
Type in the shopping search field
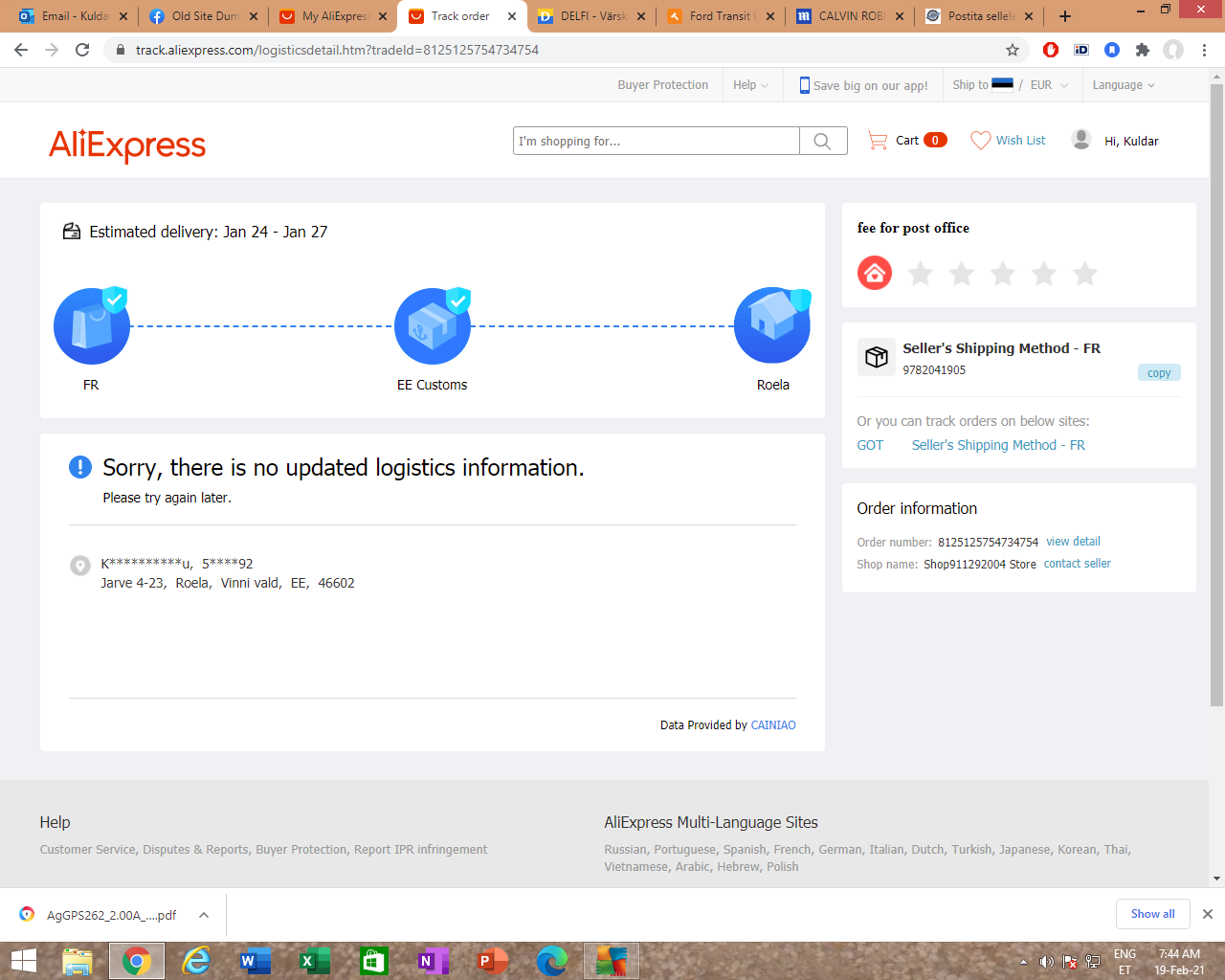click(657, 141)
